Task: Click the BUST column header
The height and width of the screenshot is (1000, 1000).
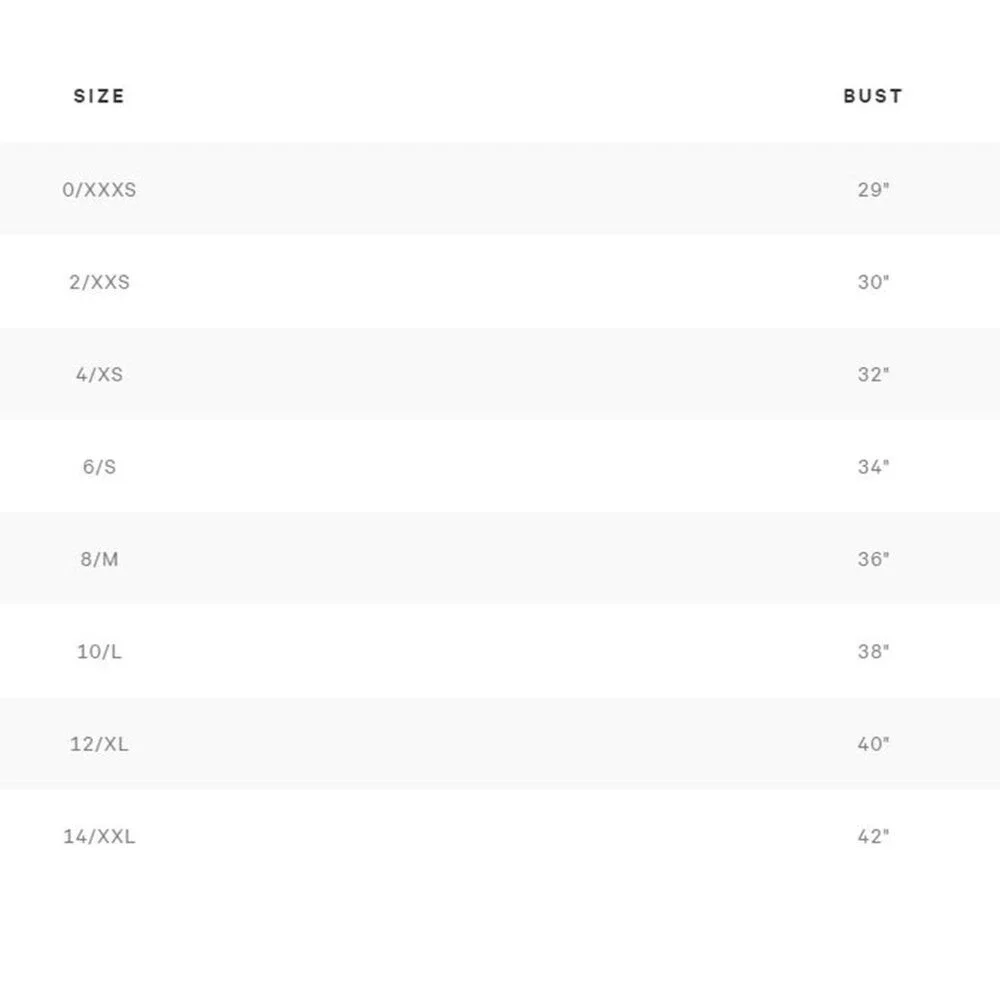Action: click(x=873, y=96)
